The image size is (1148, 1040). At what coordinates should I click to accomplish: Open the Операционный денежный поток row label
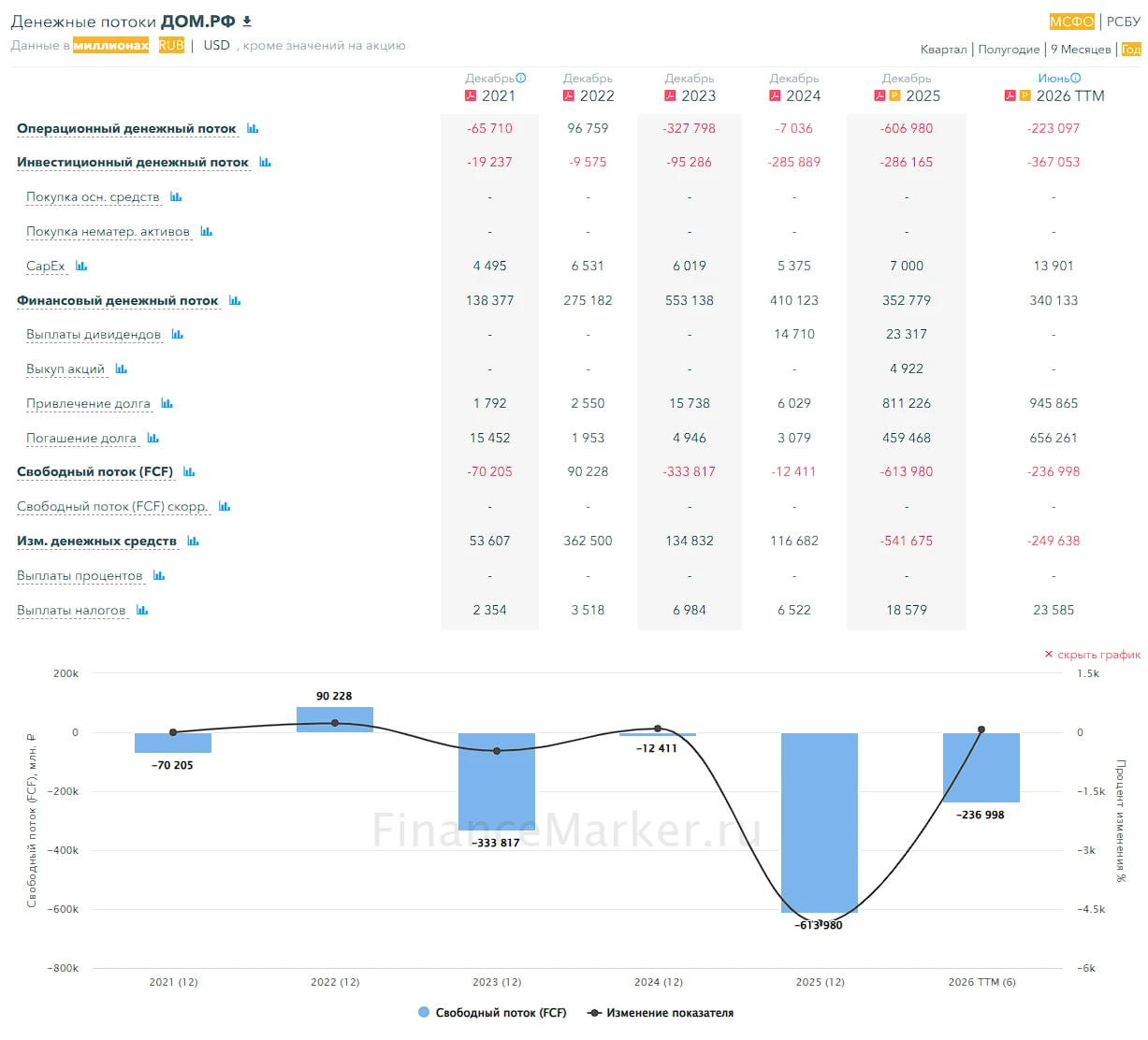[x=126, y=128]
